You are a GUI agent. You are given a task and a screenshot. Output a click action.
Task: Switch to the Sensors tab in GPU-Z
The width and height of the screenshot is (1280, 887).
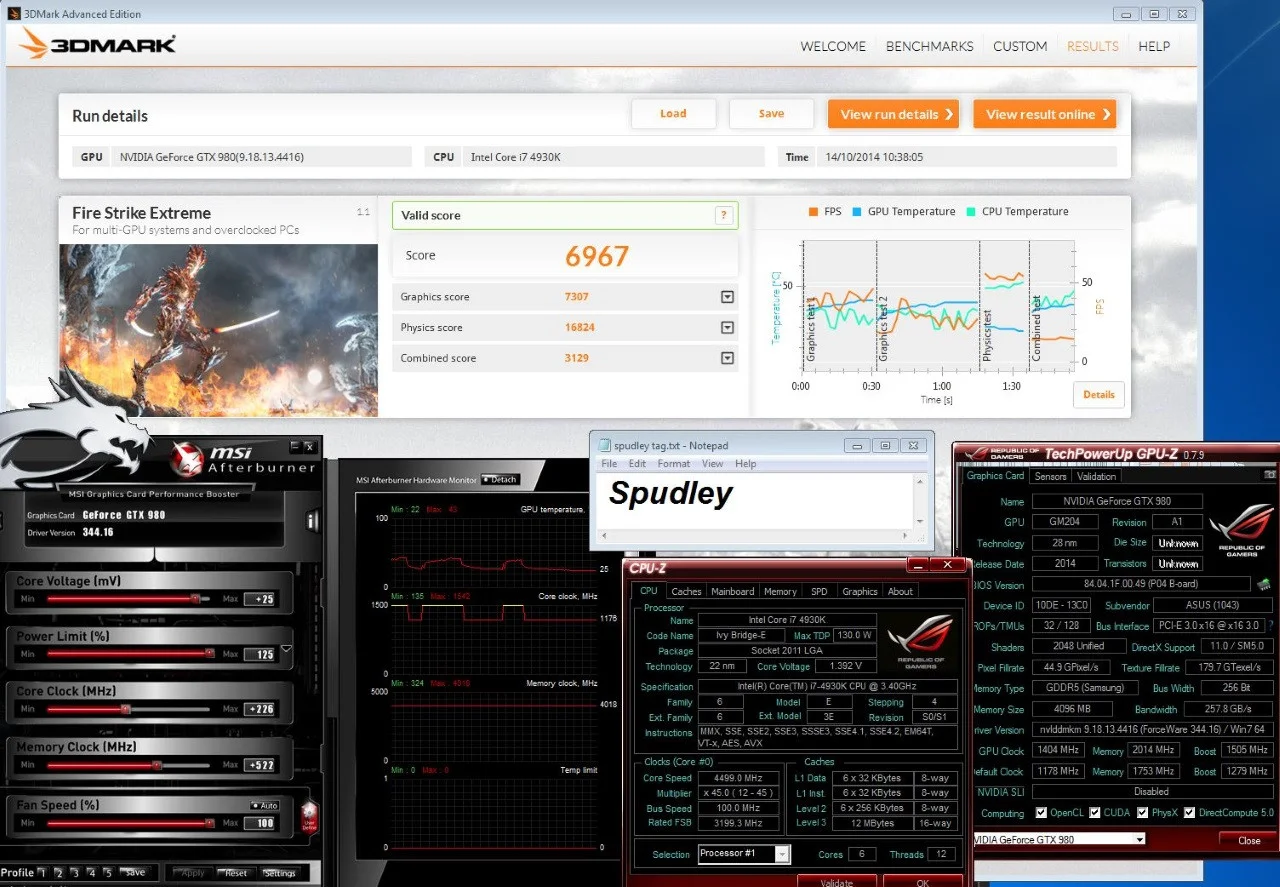[x=1050, y=476]
